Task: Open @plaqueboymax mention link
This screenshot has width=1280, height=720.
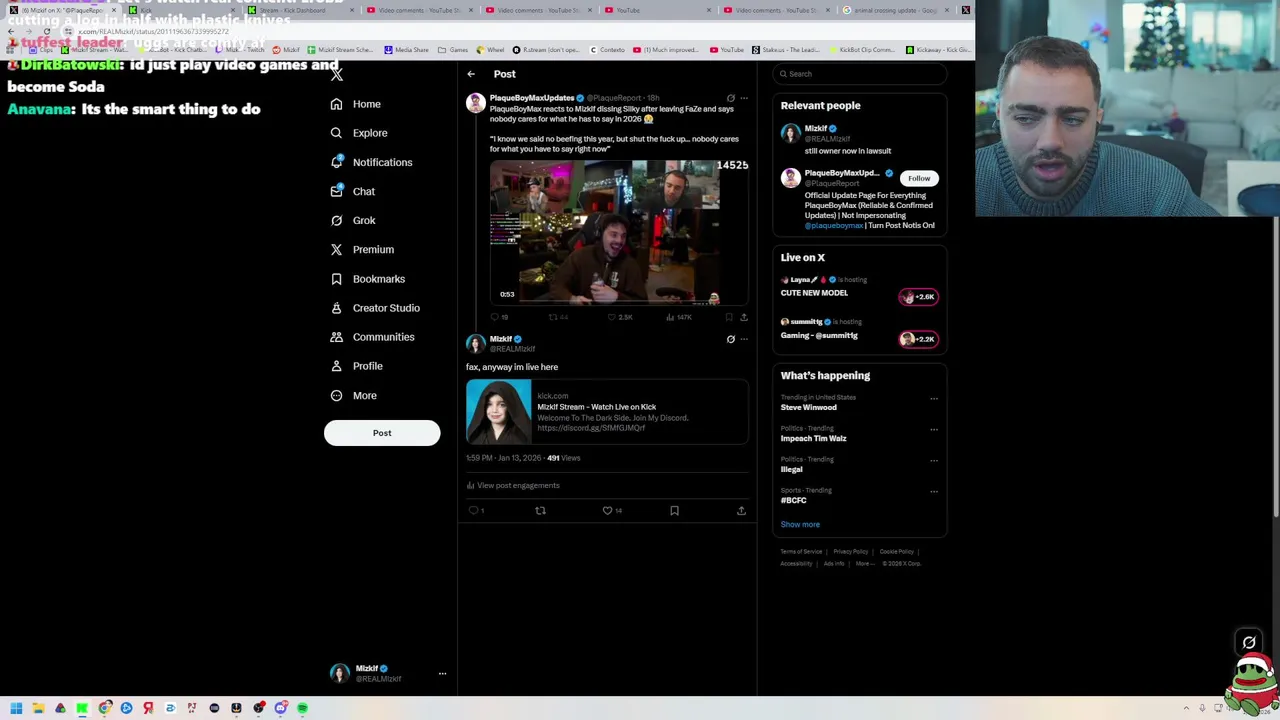Action: pos(834,225)
